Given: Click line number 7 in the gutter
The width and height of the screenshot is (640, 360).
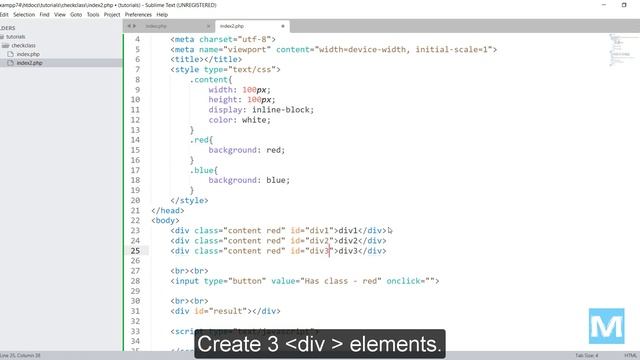Looking at the screenshot, I should click(138, 69).
